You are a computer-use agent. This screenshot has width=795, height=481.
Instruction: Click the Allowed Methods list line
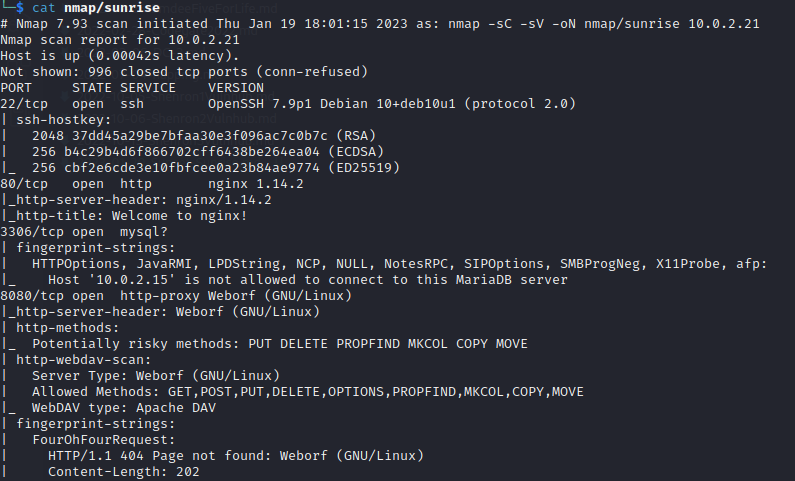308,392
